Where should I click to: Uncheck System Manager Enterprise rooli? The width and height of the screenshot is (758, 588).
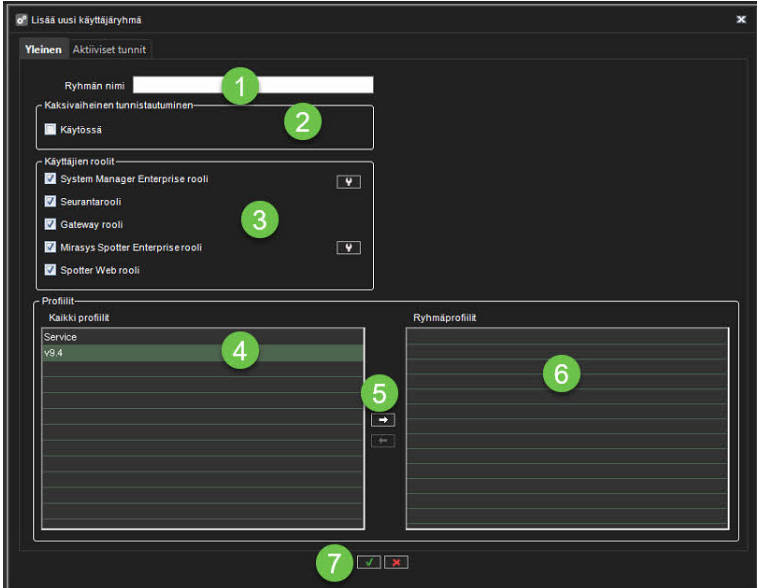[x=50, y=179]
